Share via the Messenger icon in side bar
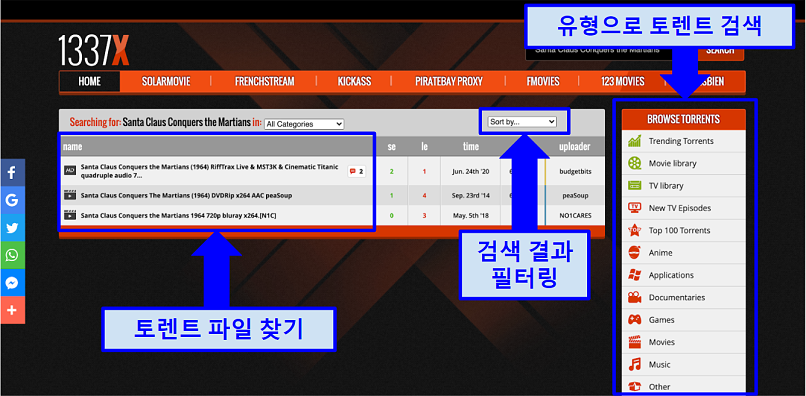 12,282
